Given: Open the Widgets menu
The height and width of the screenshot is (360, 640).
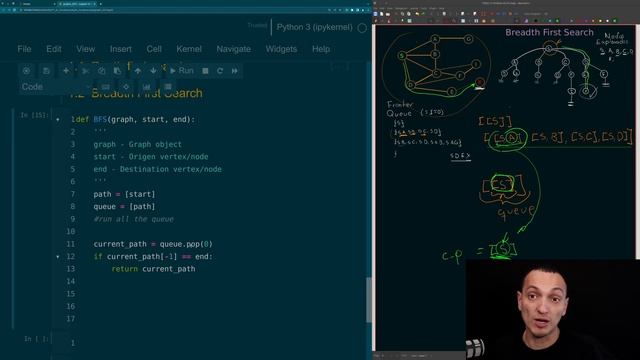Looking at the screenshot, I should tap(281, 49).
